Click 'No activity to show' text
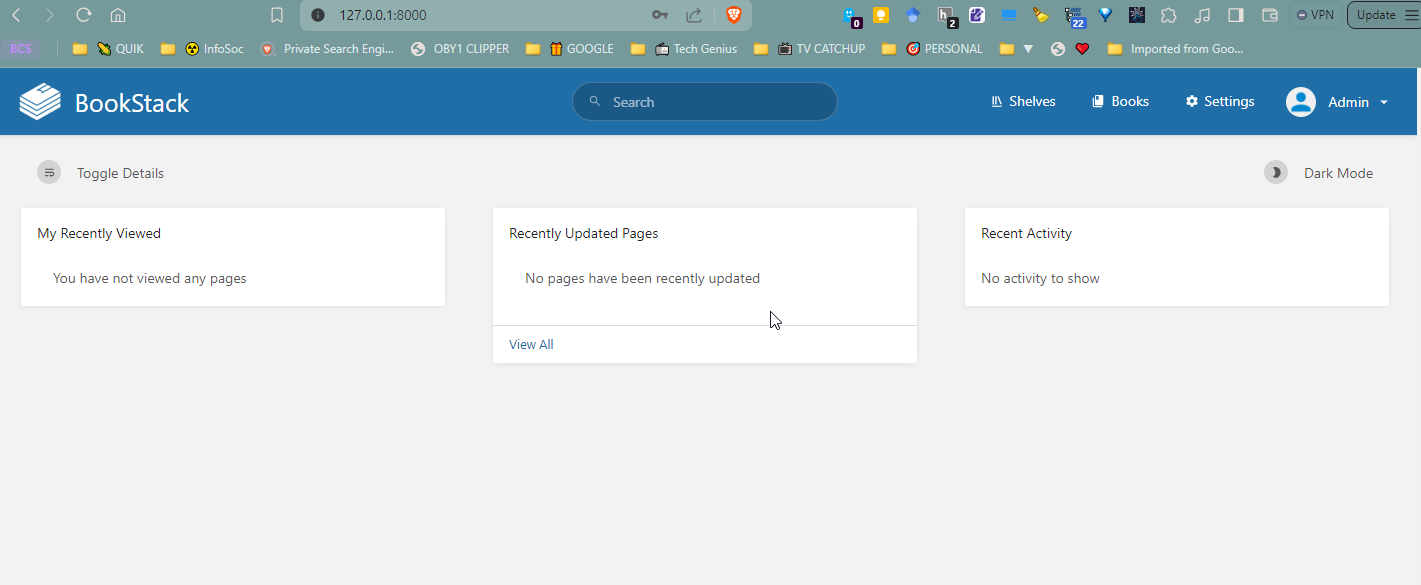This screenshot has width=1421, height=585. (x=1040, y=278)
